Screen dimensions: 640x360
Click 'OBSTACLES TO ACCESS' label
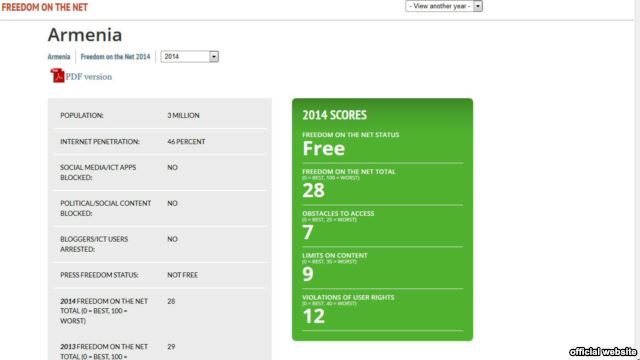pos(338,213)
